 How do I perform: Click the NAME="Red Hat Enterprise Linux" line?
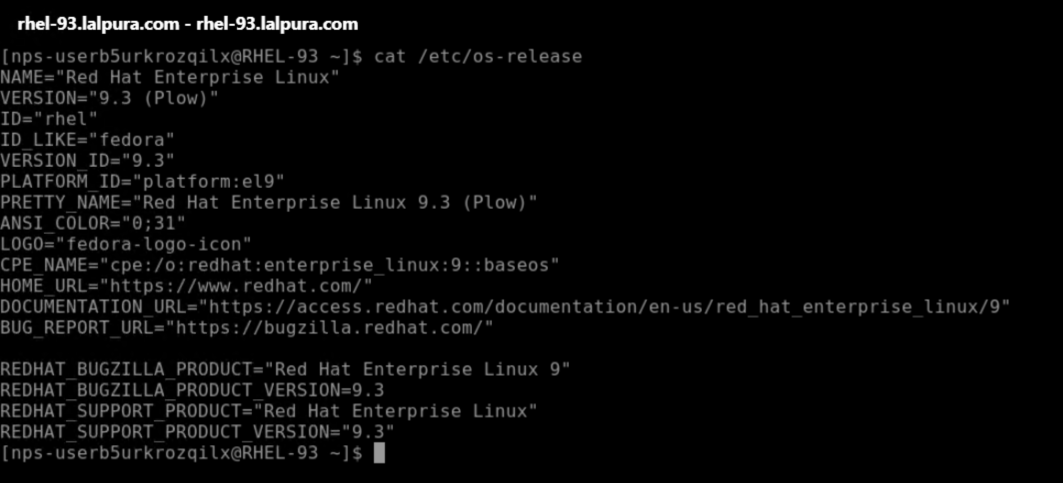[170, 77]
